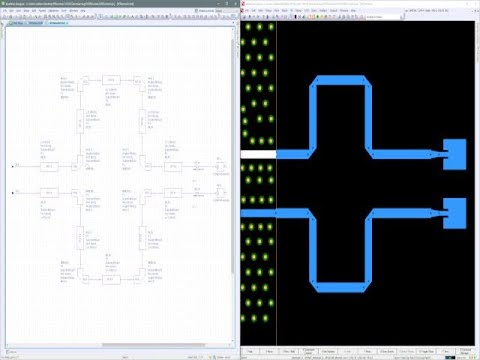Select line block before the lower output port
Viewport: 480px width, 360px height.
pyautogui.click(x=173, y=193)
